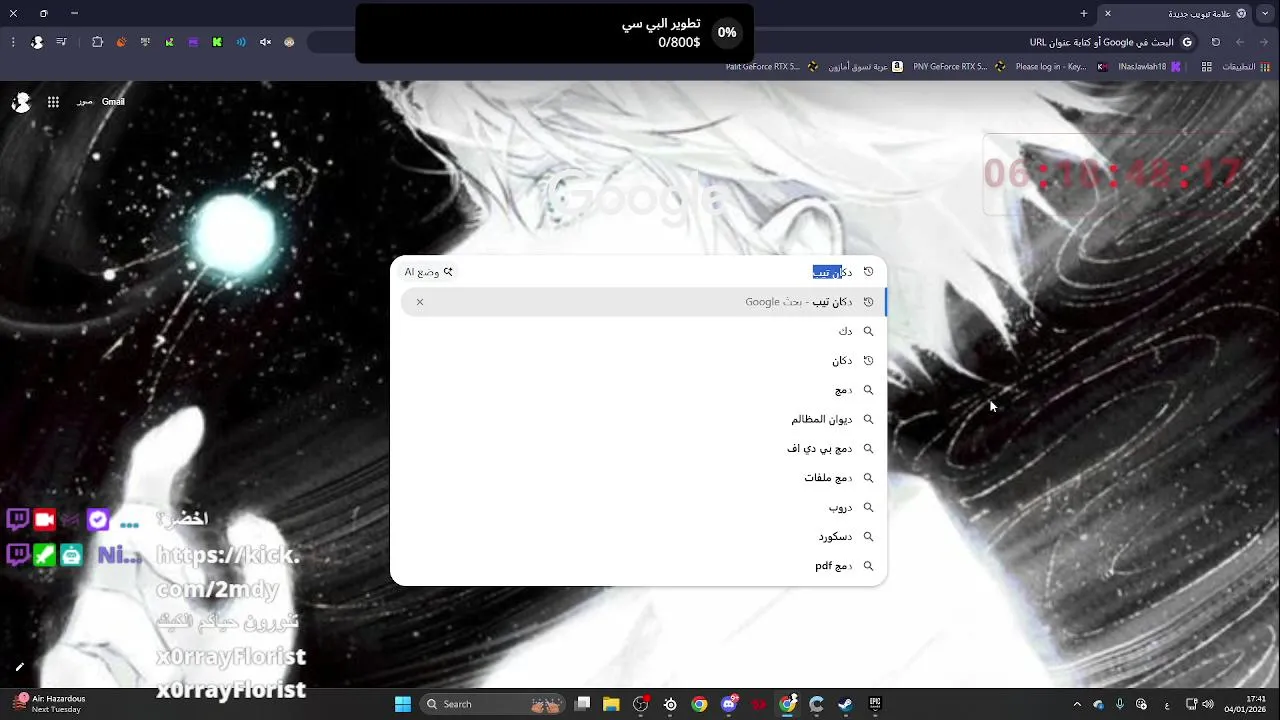Open the Gmail link on Google page
1280x720 pixels.
tap(113, 102)
